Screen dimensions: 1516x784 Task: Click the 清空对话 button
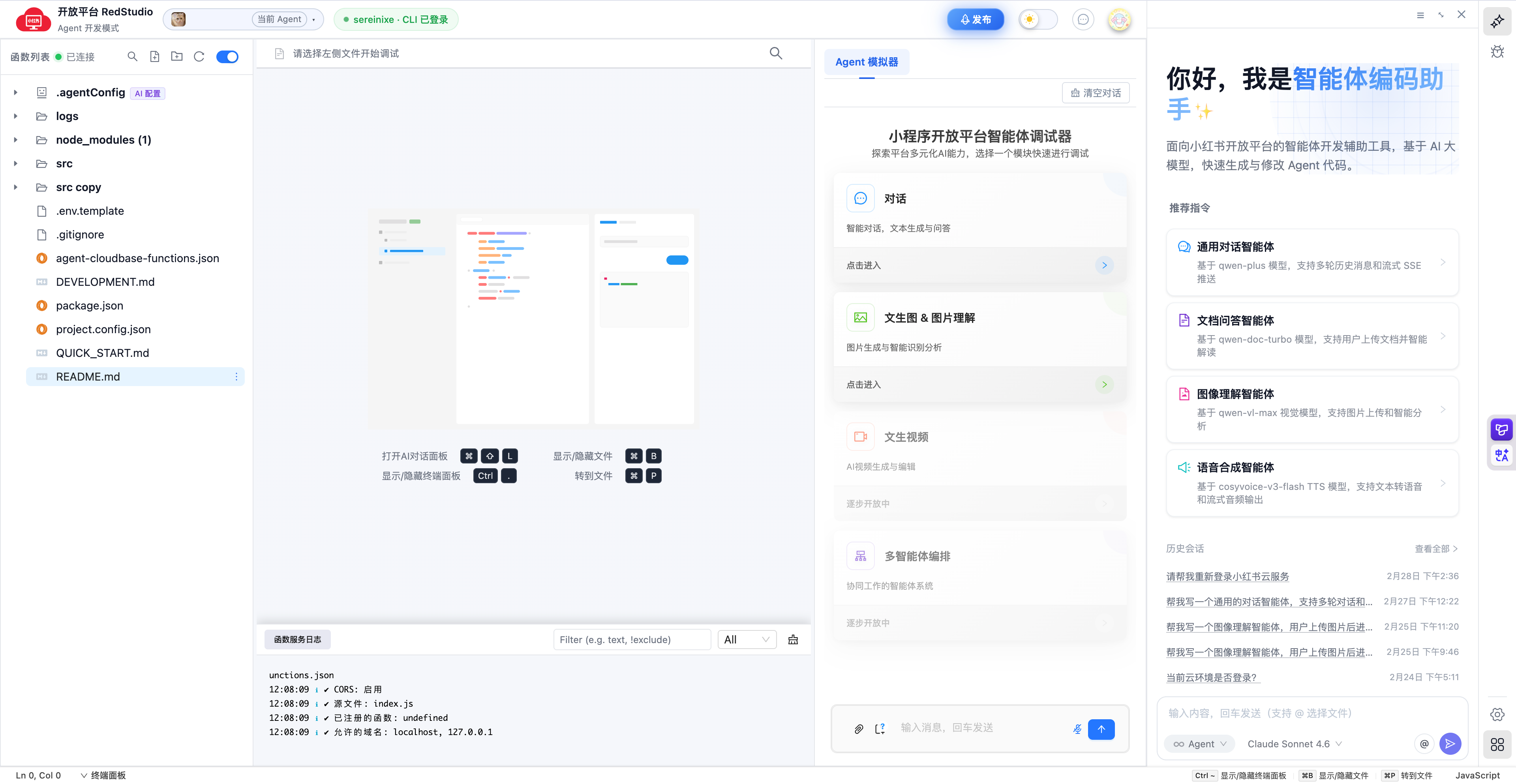tap(1095, 93)
